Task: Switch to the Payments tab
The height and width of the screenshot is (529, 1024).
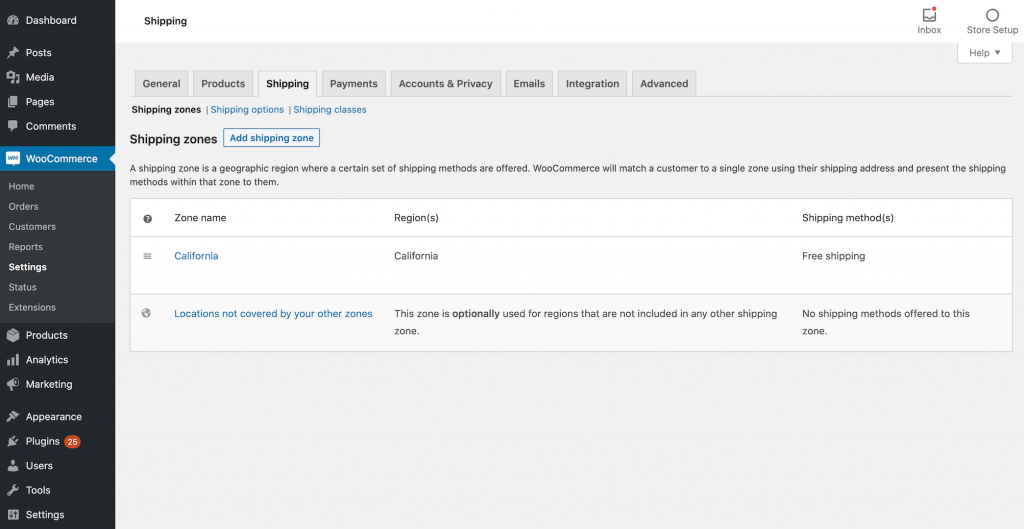Action: pos(354,84)
